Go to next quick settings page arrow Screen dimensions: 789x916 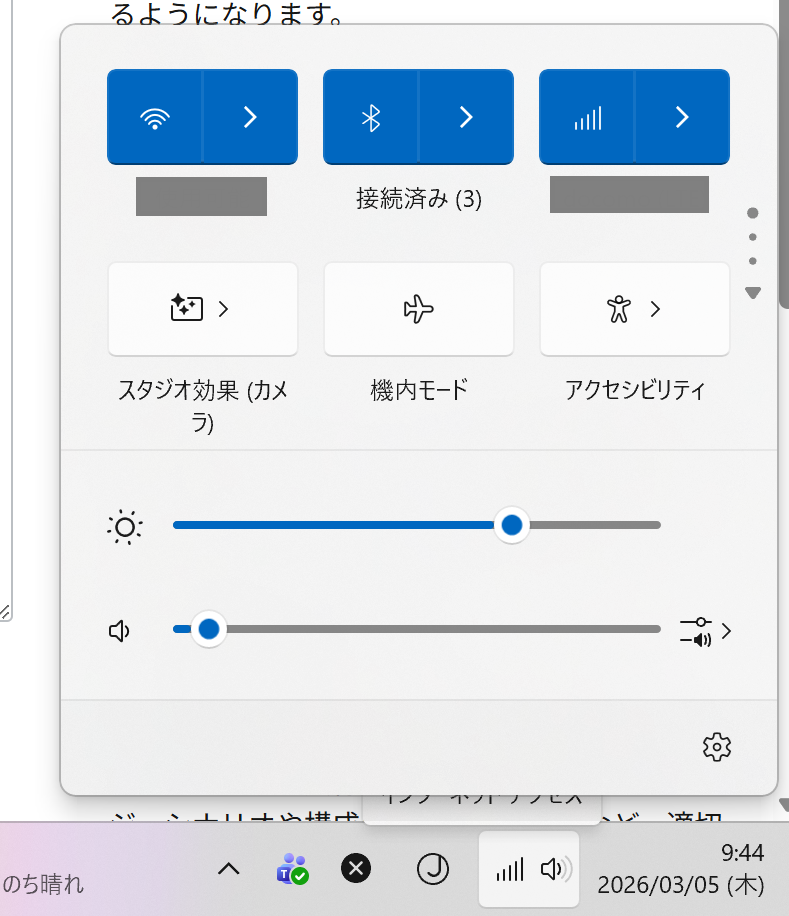coord(753,293)
